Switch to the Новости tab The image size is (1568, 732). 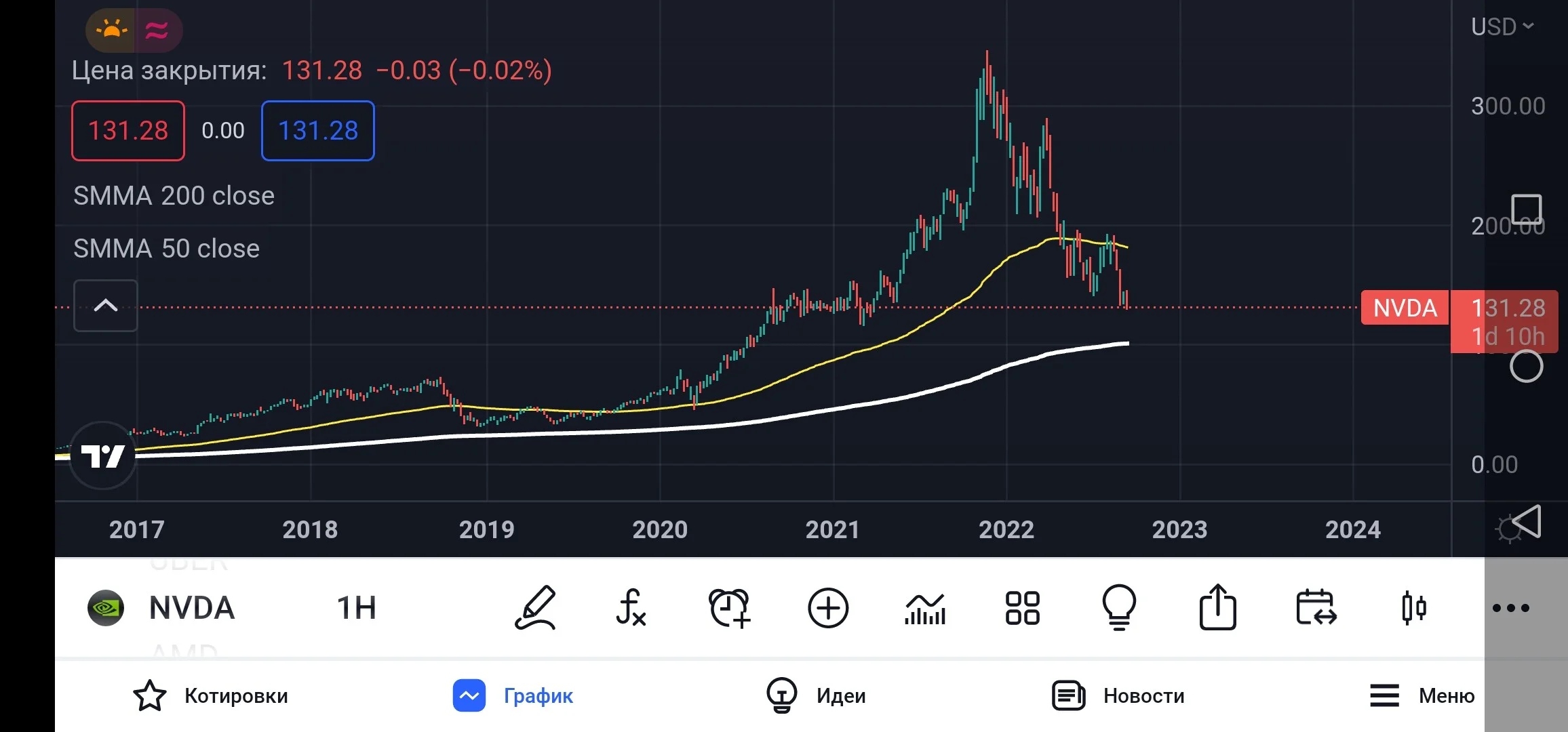coord(1118,695)
